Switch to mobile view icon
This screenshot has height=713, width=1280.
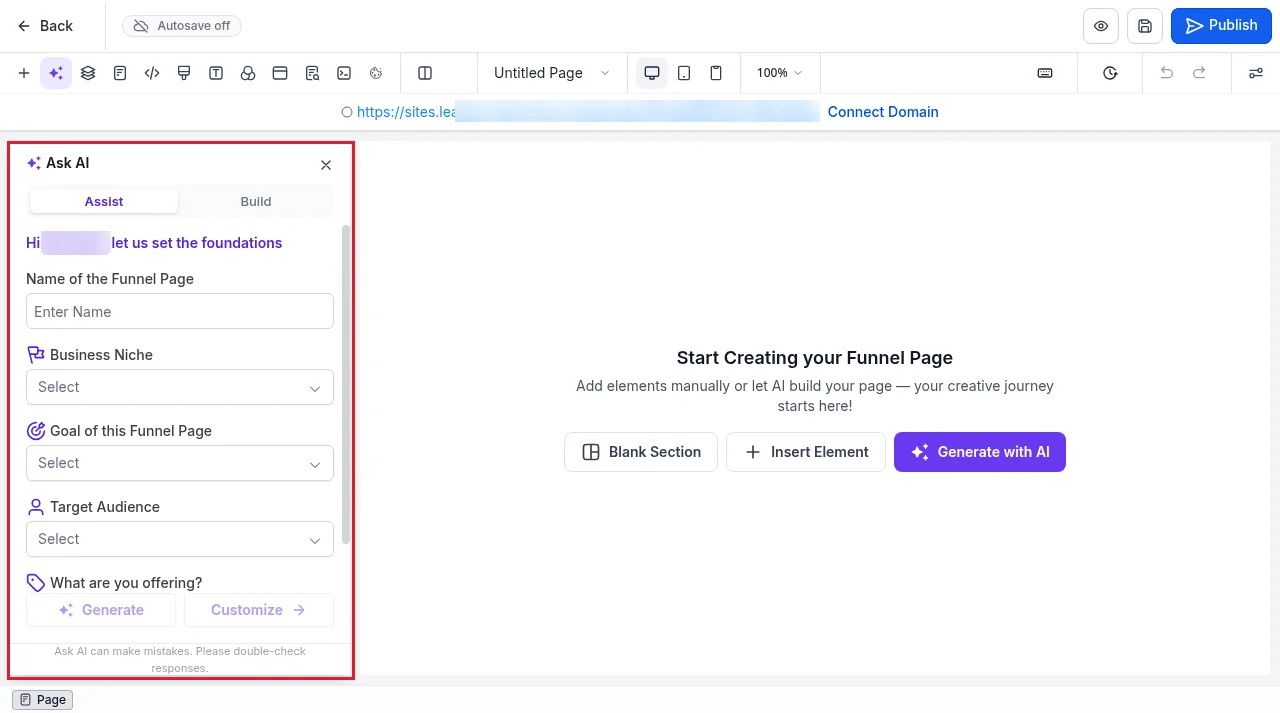[716, 73]
